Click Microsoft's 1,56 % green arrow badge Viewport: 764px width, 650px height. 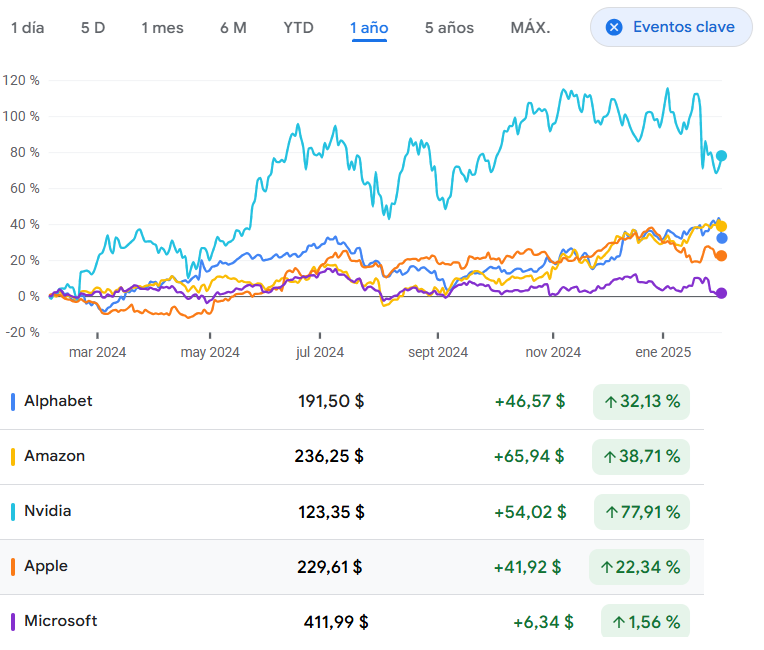pos(646,622)
